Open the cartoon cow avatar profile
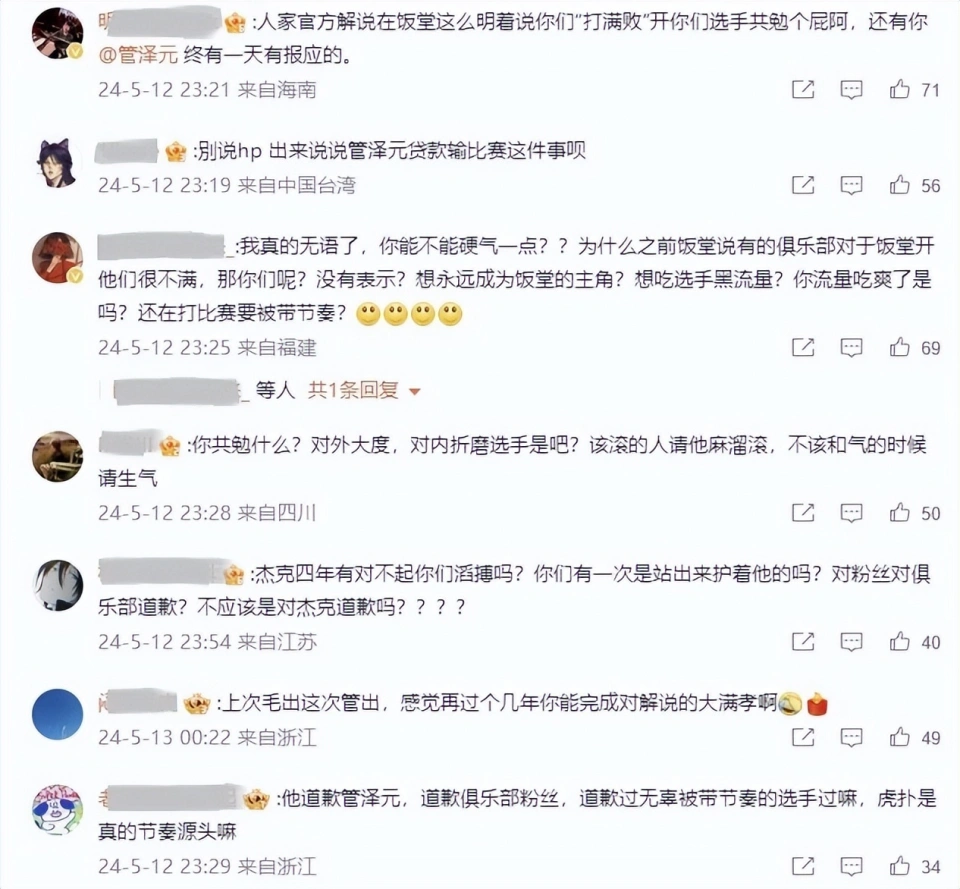The image size is (960, 889). [x=58, y=809]
